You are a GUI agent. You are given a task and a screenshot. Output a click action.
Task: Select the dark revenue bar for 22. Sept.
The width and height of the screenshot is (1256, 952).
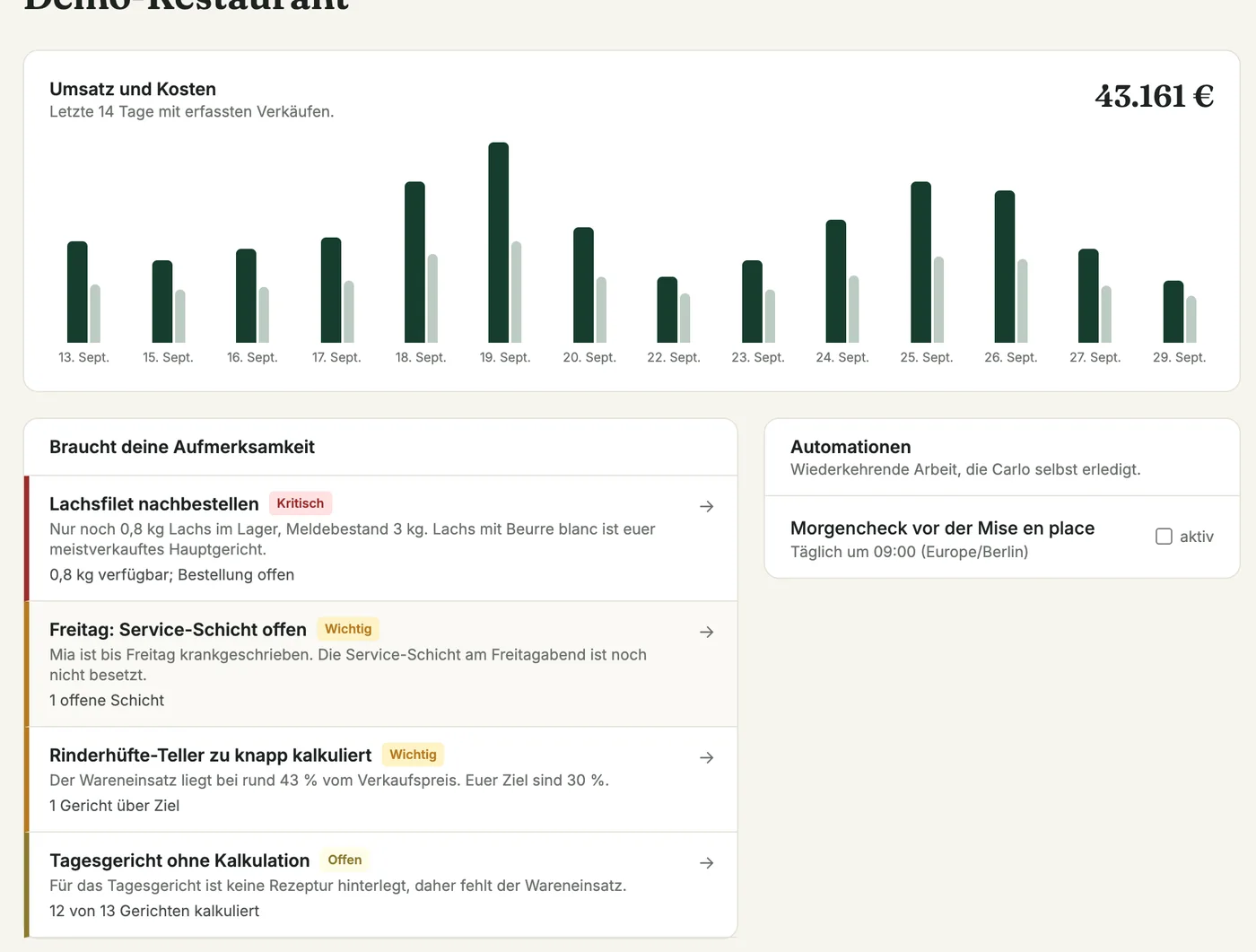click(667, 310)
